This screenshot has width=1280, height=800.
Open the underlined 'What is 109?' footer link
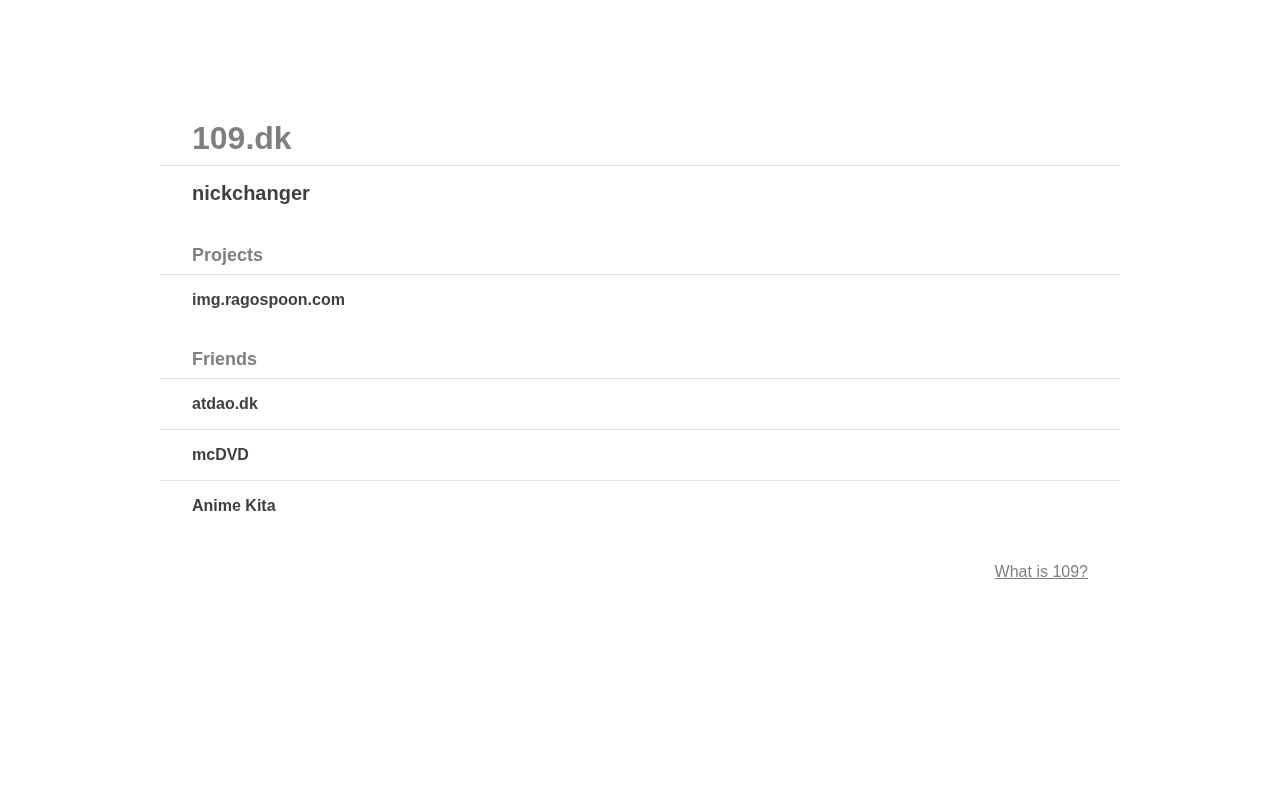(1040, 571)
